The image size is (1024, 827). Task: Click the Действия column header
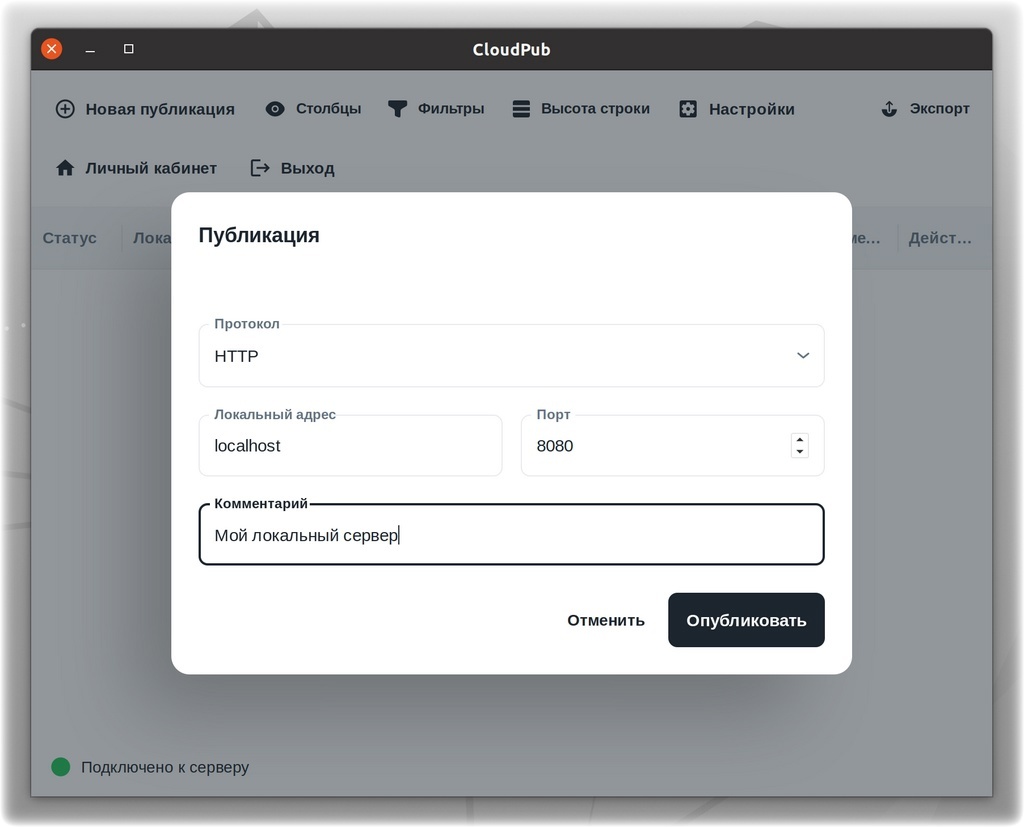(939, 238)
